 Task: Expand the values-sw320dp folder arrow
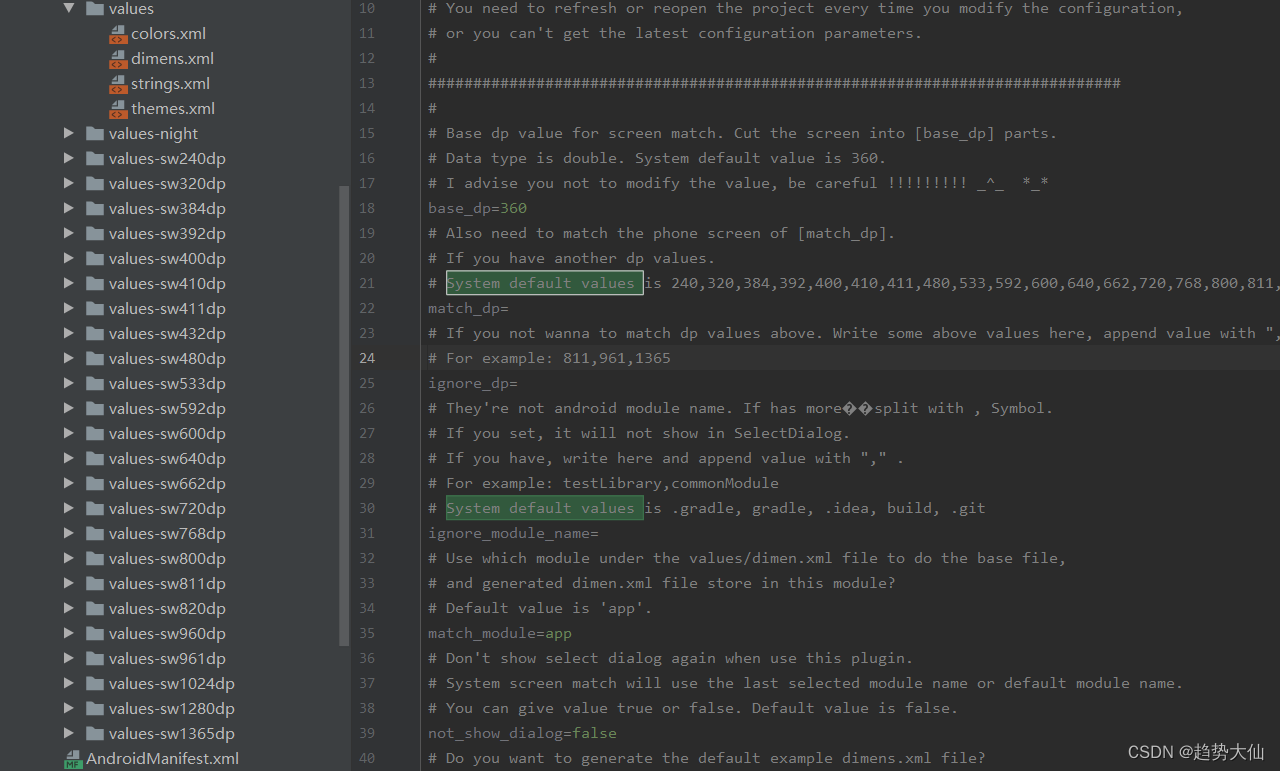click(69, 183)
